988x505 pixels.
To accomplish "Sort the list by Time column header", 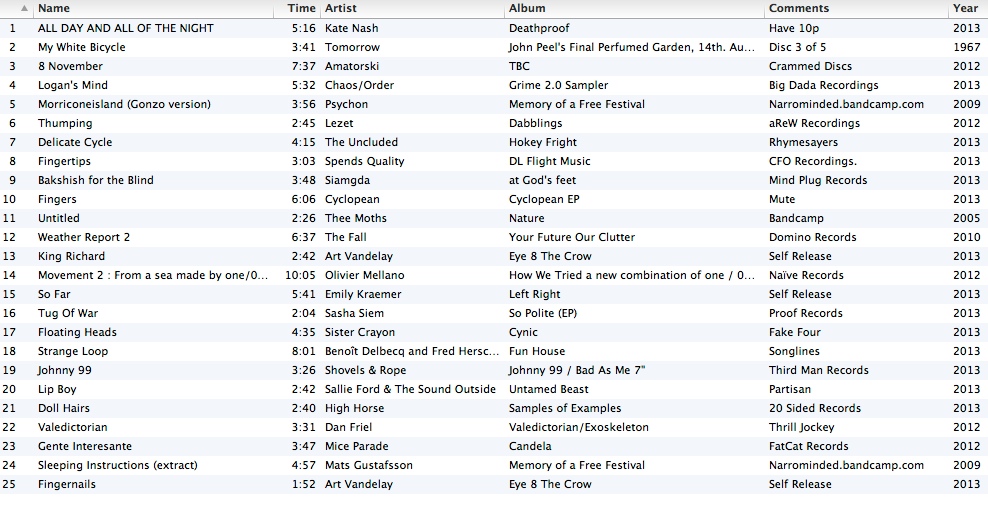I will point(301,8).
